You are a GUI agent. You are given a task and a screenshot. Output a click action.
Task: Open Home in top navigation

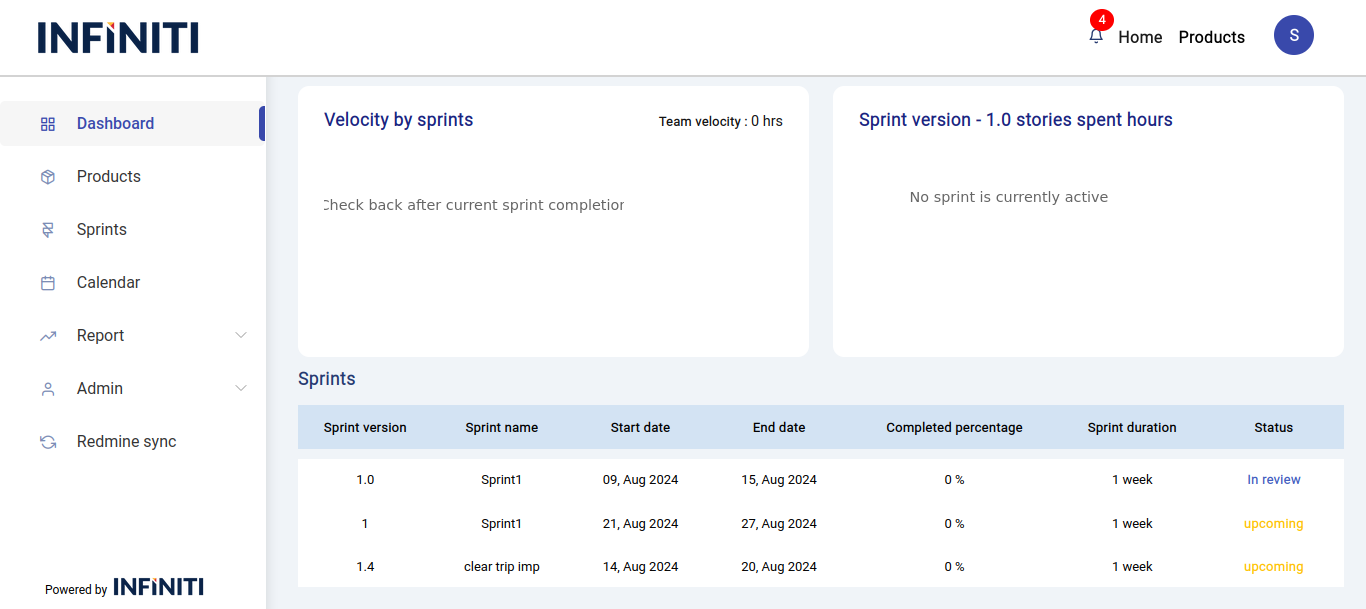[x=1140, y=37]
